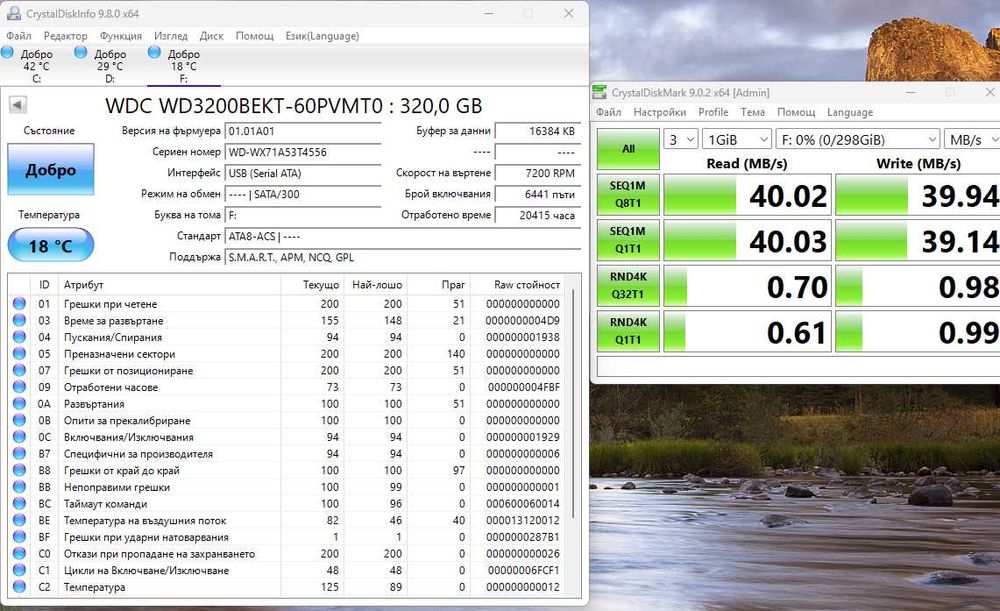The width and height of the screenshot is (1000, 611).
Task: Minimize the CrystalDiskMark window
Action: tap(911, 92)
